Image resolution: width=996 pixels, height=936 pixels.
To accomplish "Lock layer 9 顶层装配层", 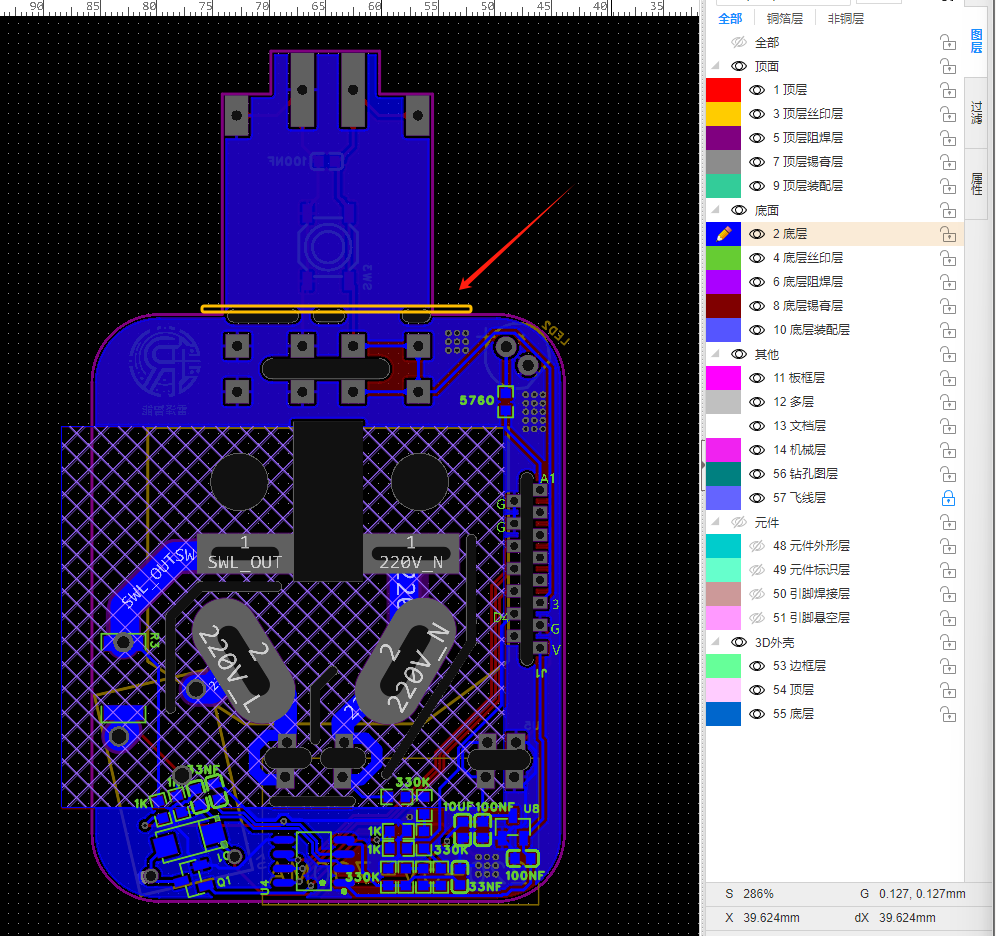I will 948,187.
